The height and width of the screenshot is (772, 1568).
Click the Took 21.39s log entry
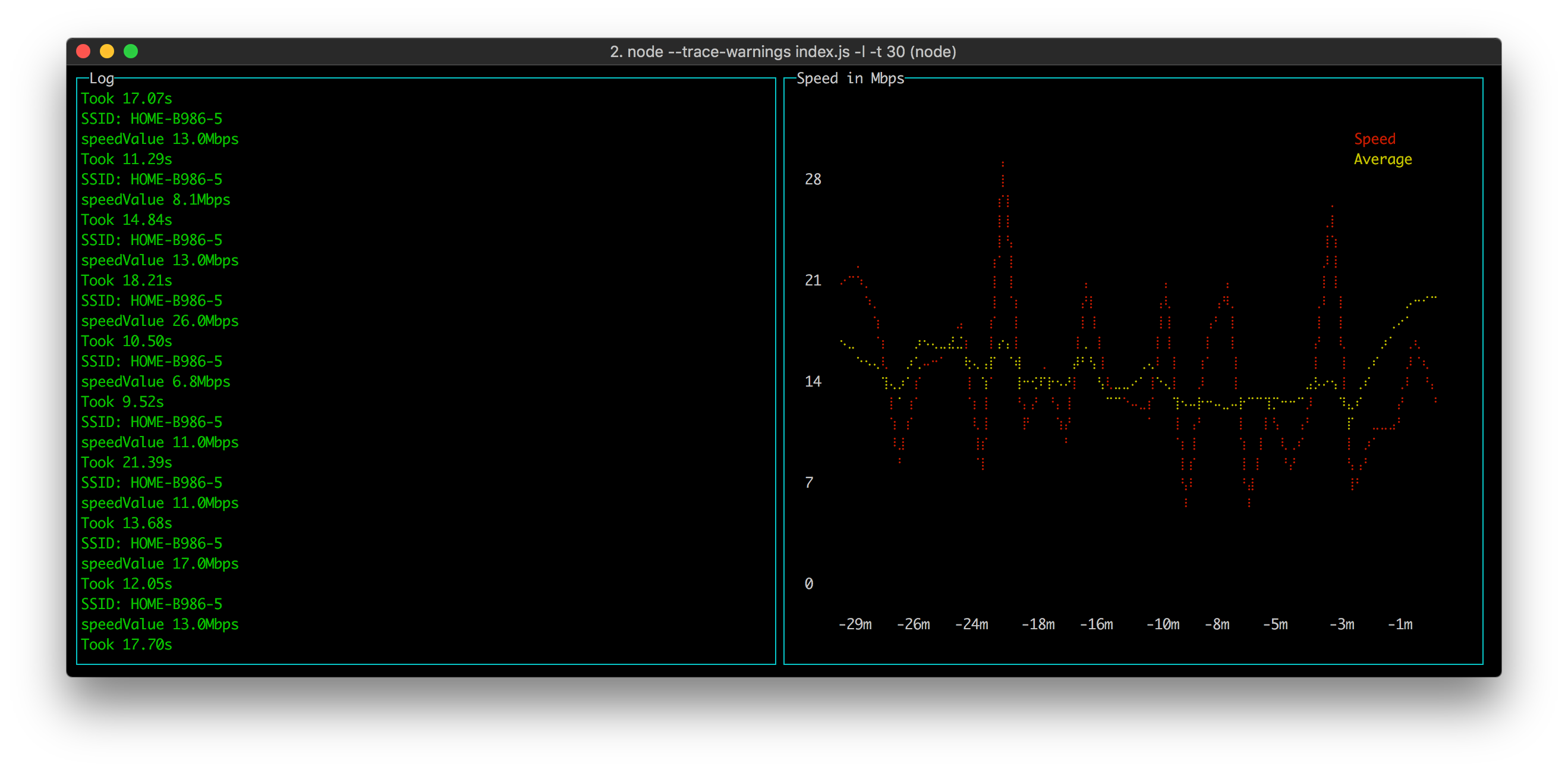coord(127,463)
